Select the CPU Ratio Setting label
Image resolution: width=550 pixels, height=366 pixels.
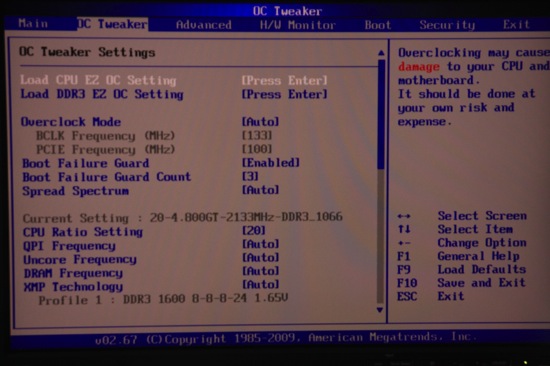tap(83, 232)
